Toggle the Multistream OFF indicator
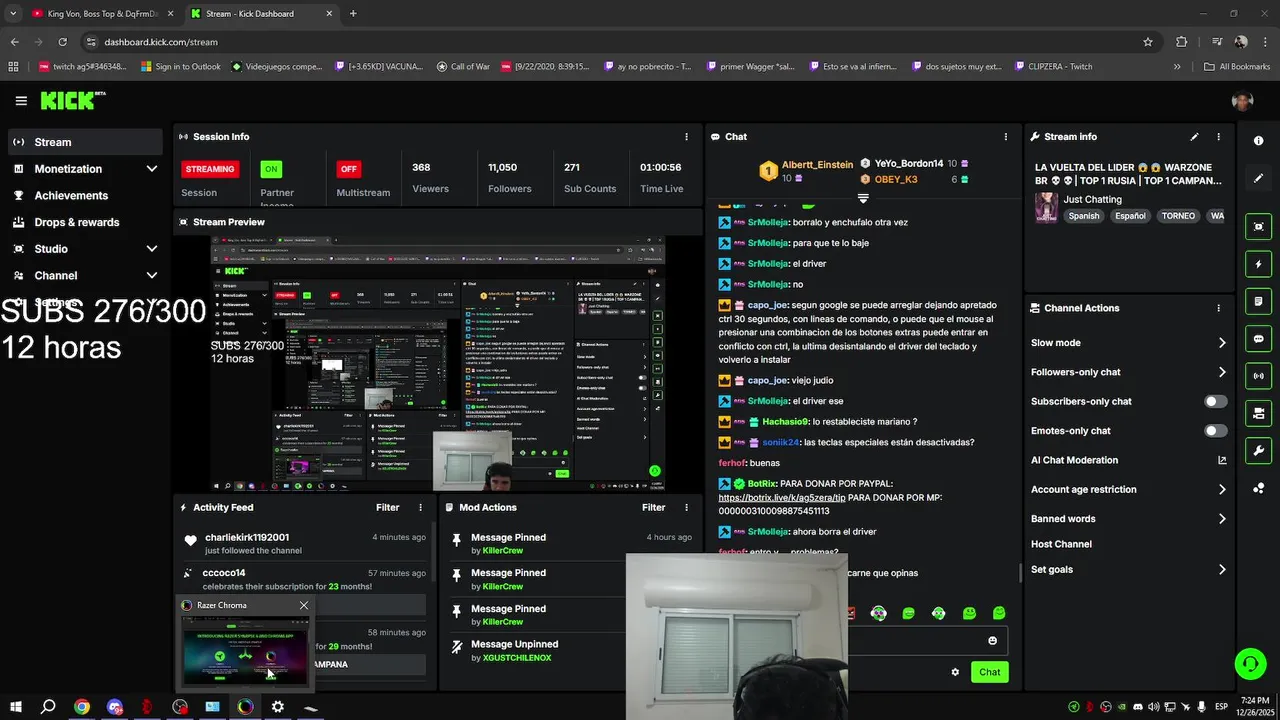1280x720 pixels. pos(348,169)
